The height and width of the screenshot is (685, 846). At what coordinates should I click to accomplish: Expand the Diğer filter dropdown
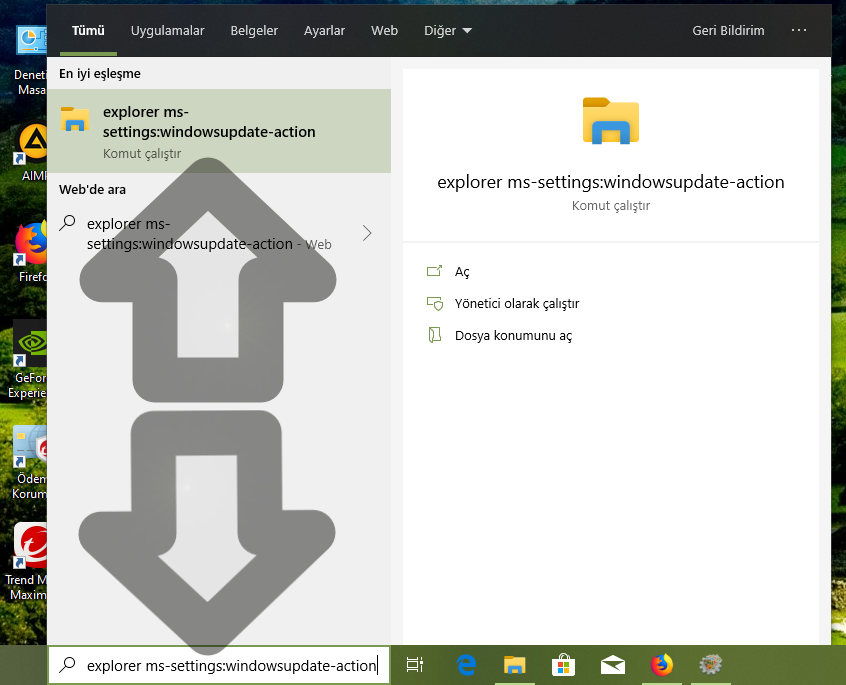coord(447,31)
